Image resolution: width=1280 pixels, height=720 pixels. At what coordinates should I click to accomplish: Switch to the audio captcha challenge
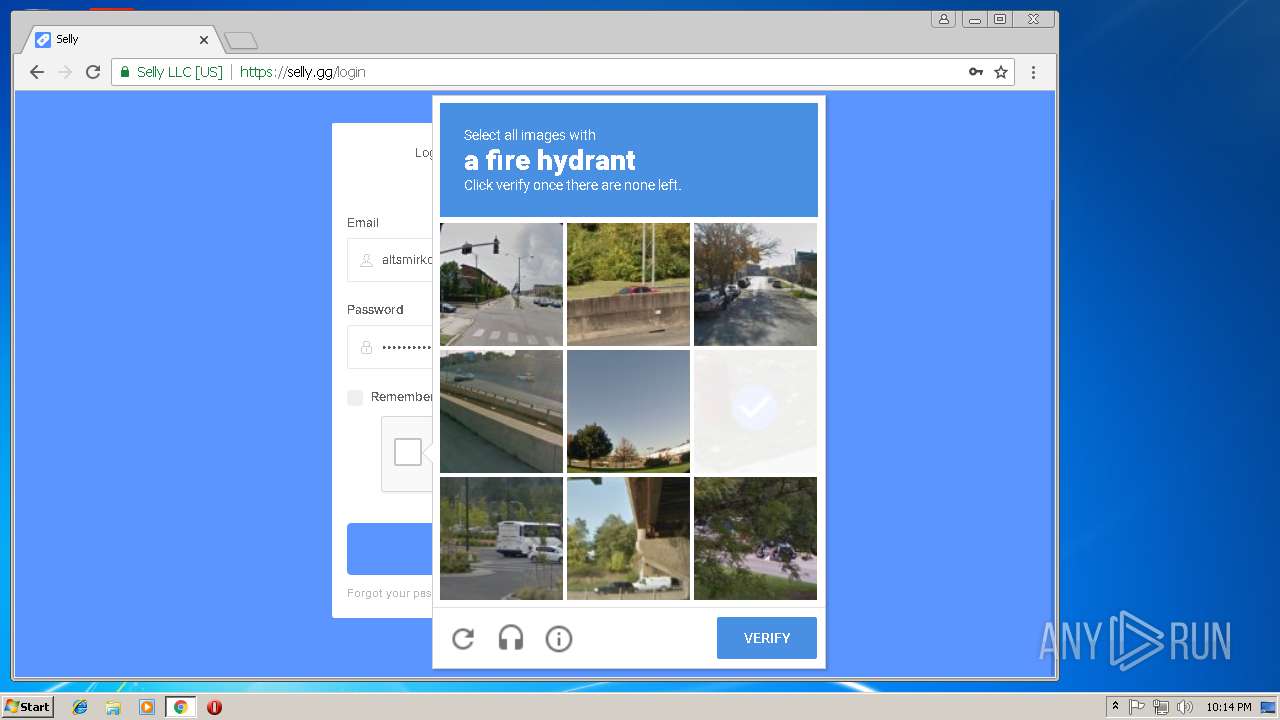(511, 638)
